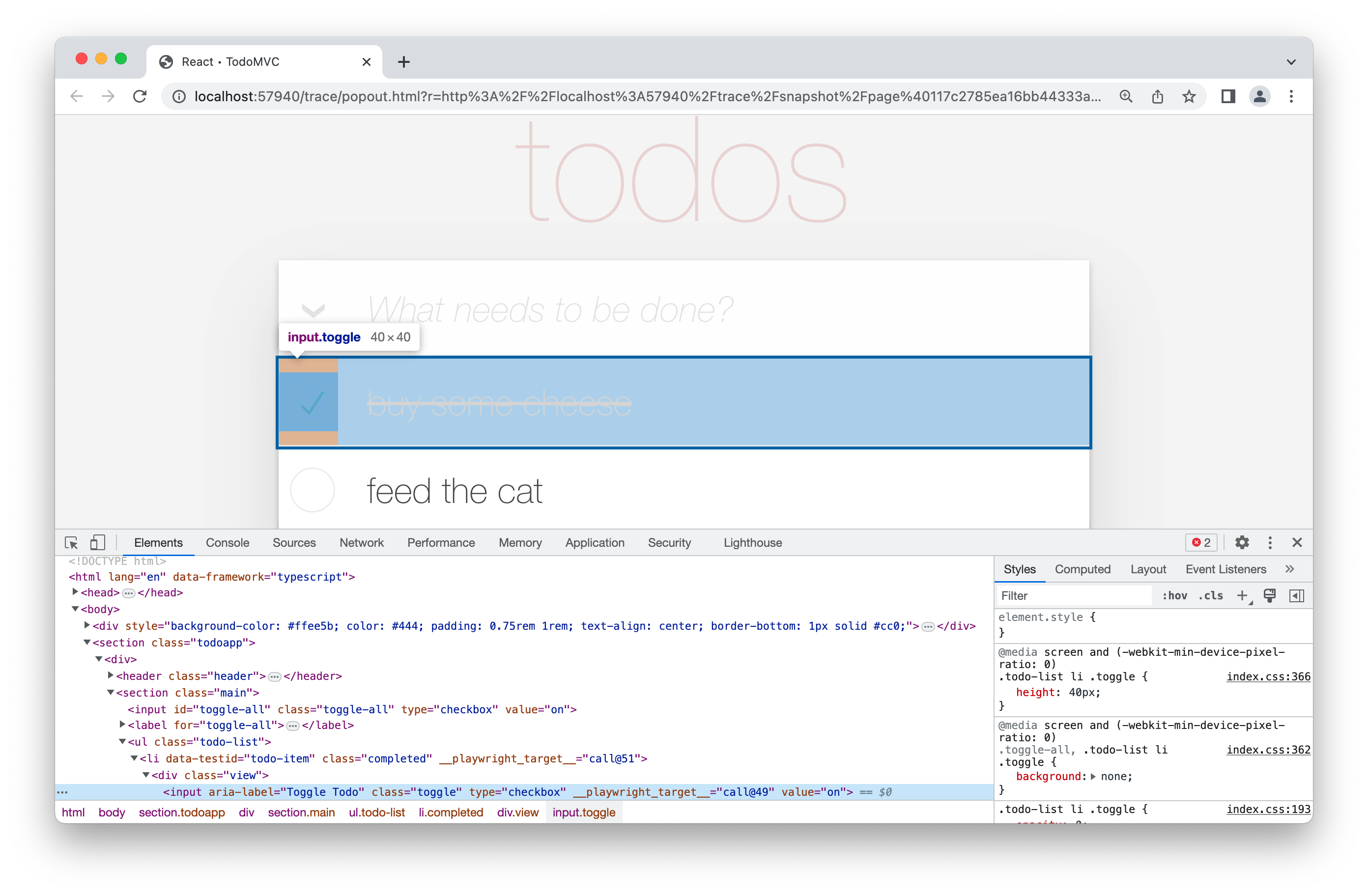
Task: Reload the current page
Action: pyautogui.click(x=140, y=96)
